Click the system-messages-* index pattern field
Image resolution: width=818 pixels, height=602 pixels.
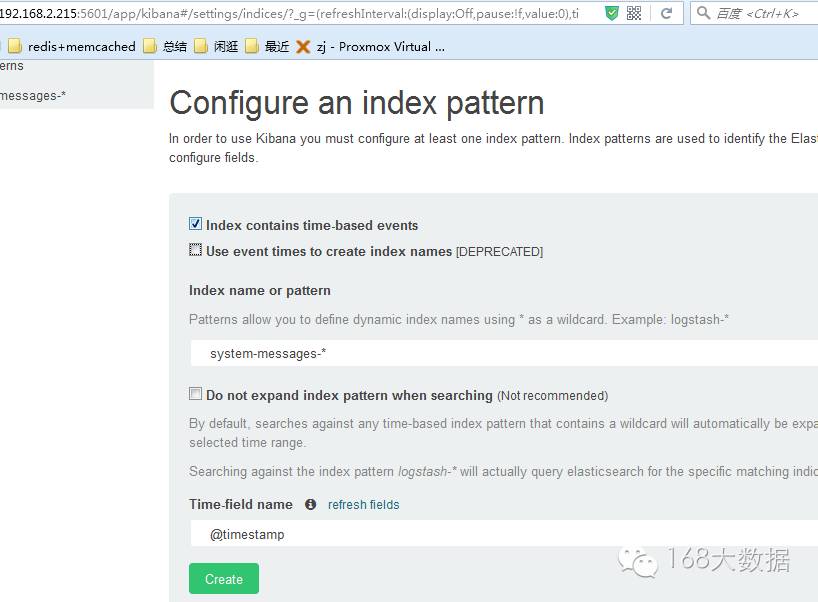coord(504,353)
